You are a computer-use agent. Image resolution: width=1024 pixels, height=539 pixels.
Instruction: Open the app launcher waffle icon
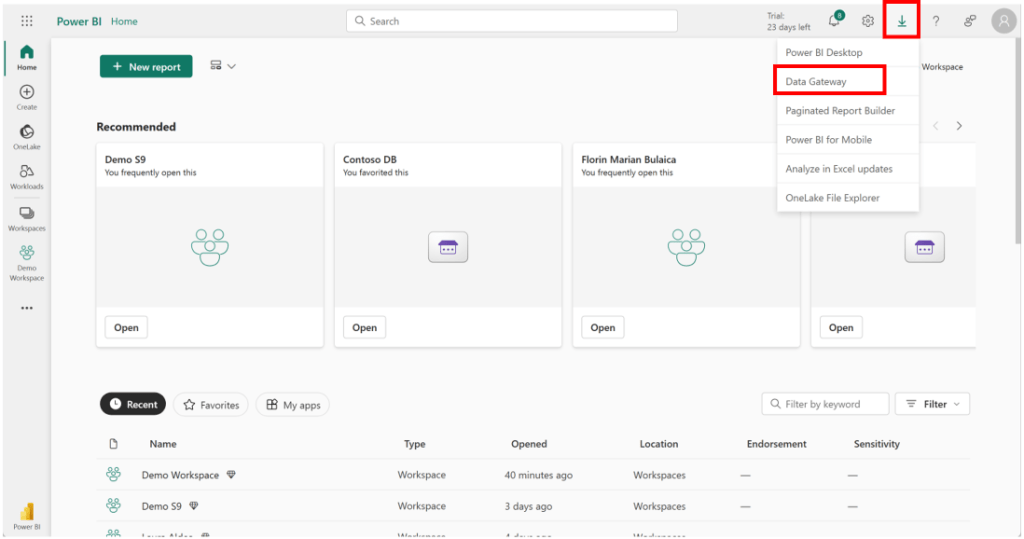(27, 21)
